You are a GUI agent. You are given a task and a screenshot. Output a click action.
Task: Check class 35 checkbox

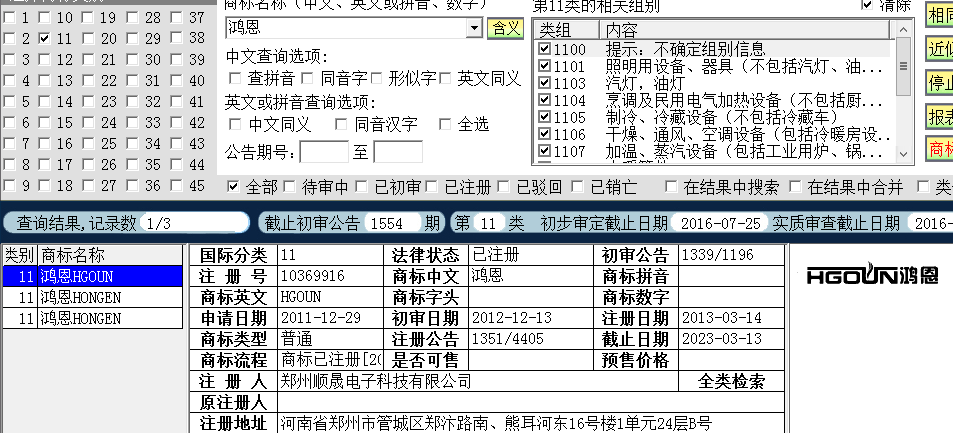point(132,164)
